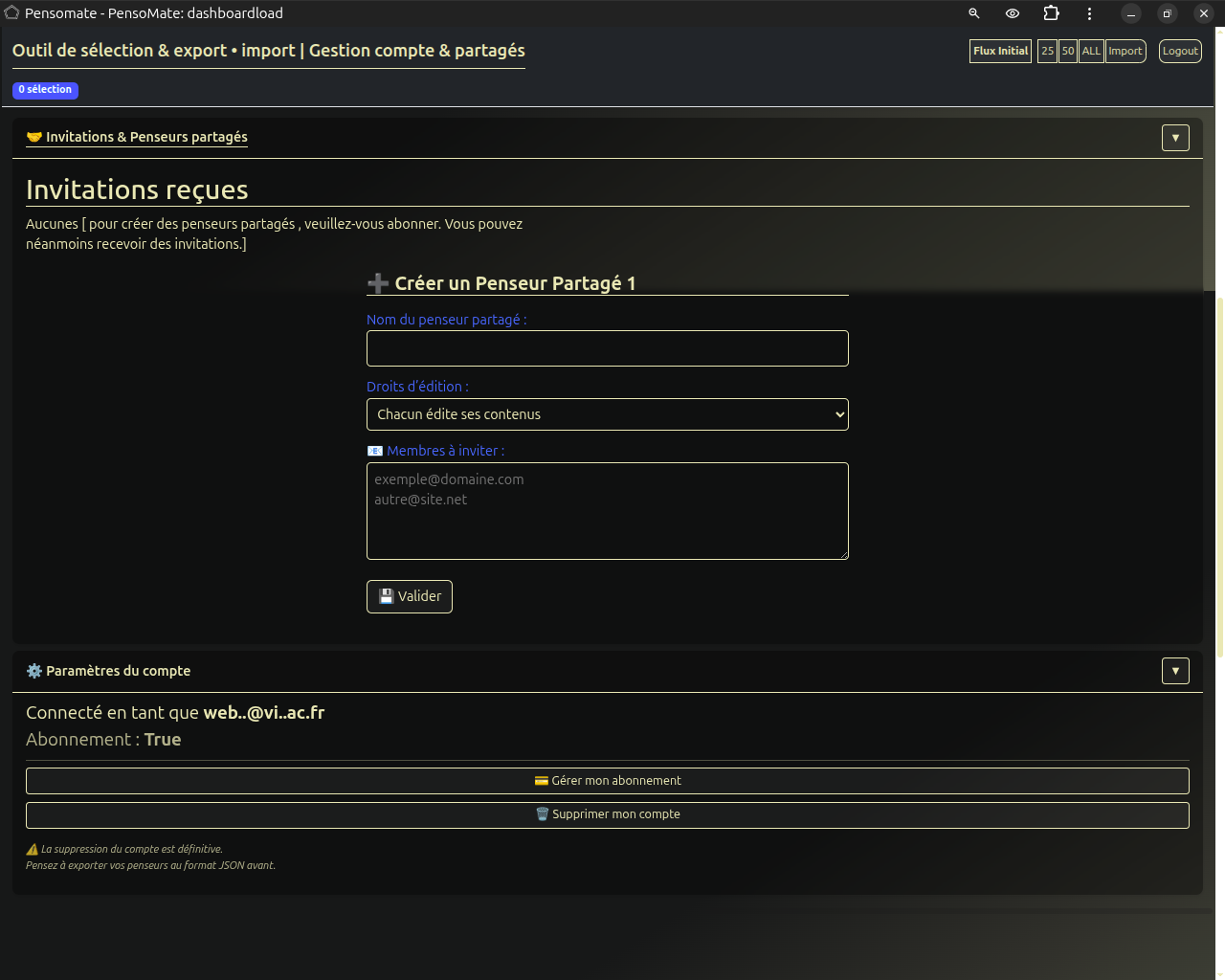Click the gear icon beside Paramètres du compte
This screenshot has width=1225, height=980.
pos(33,671)
